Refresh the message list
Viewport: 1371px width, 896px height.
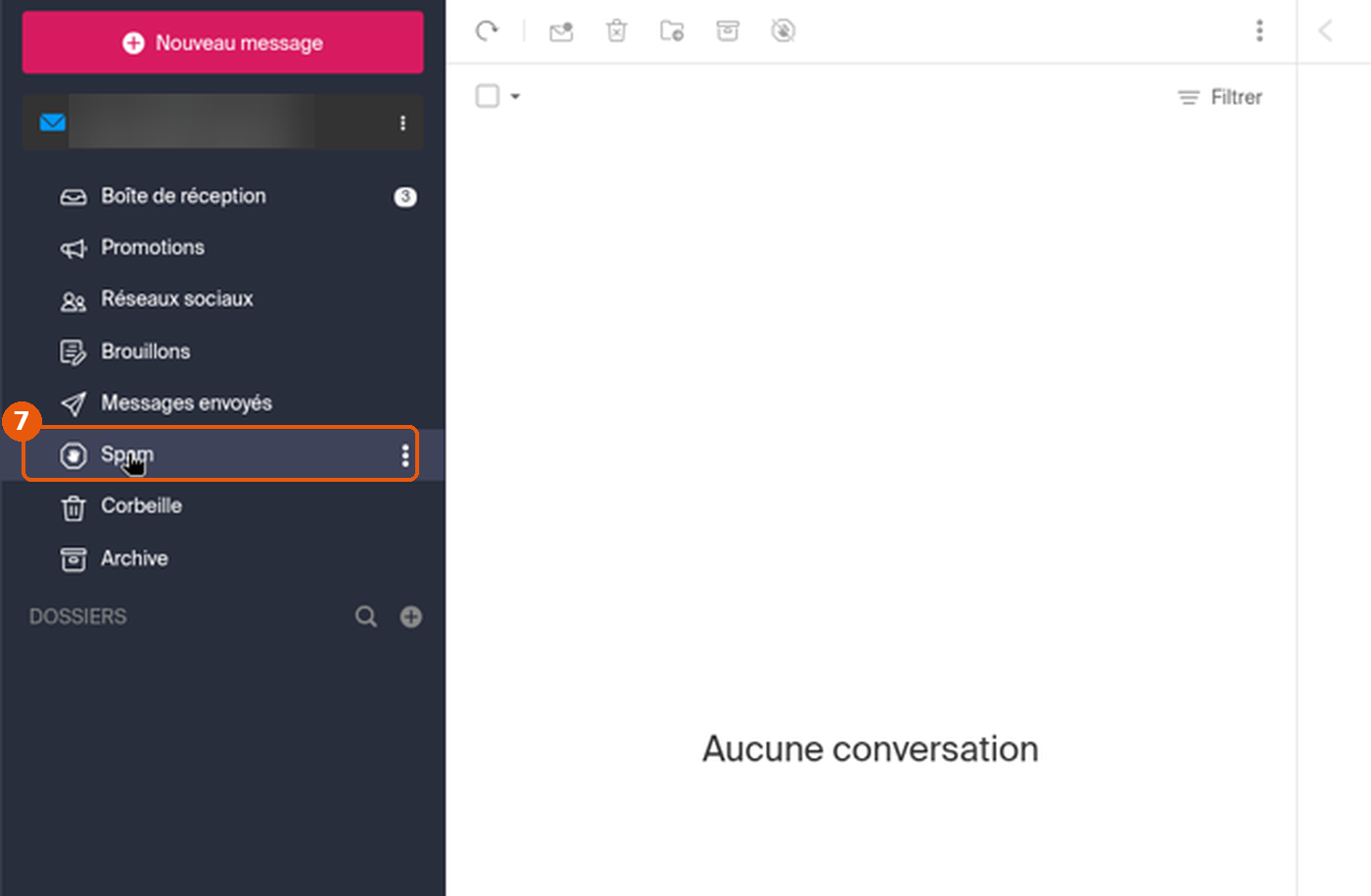487,31
